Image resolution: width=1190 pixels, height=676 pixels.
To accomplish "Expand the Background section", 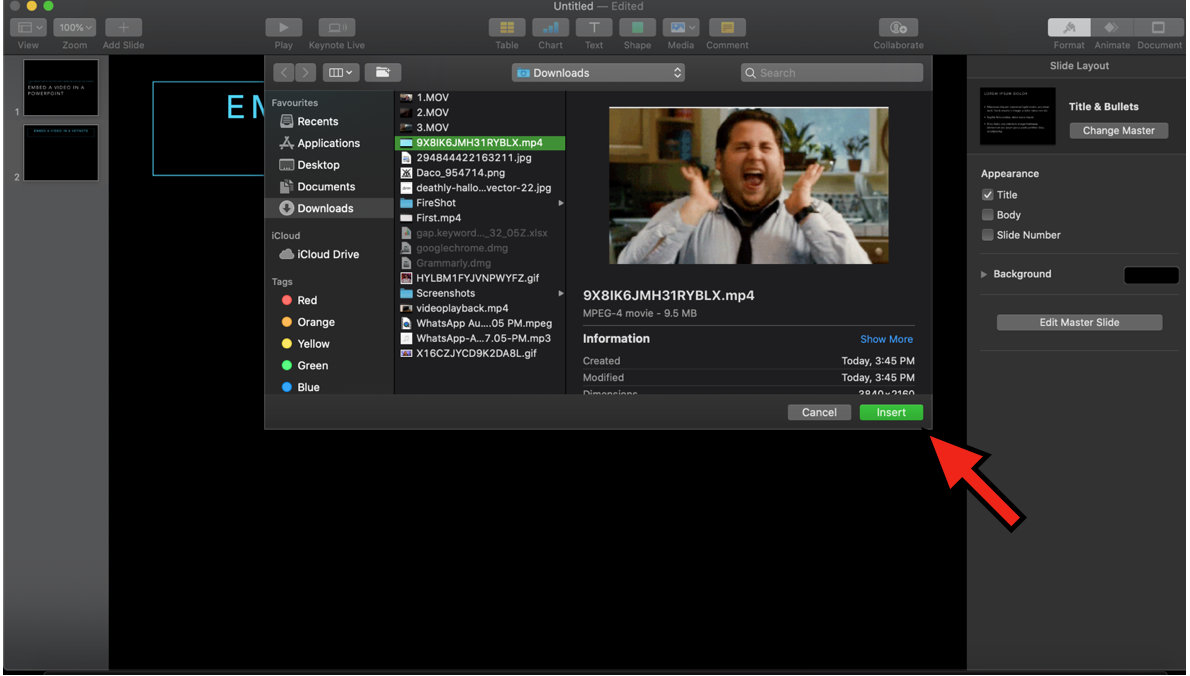I will pyautogui.click(x=984, y=274).
